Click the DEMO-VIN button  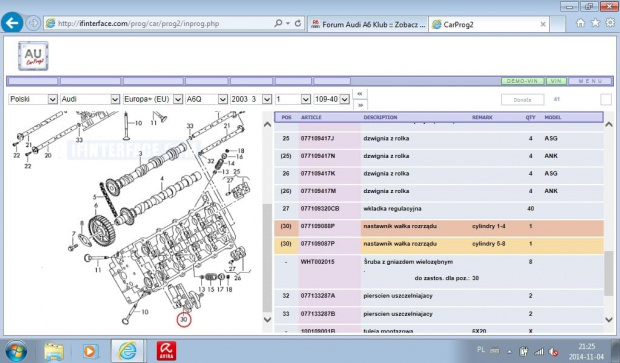522,81
